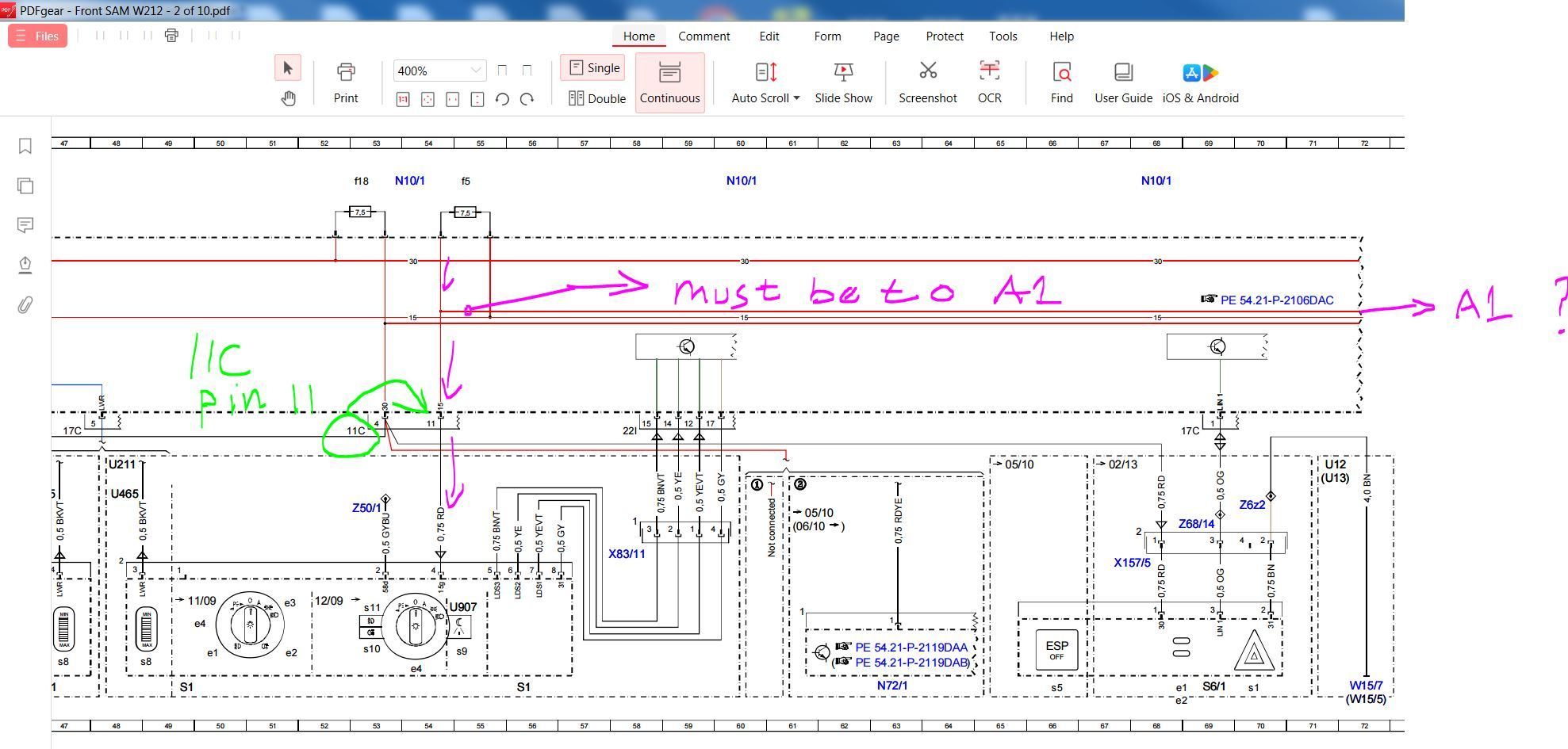The height and width of the screenshot is (749, 1568).
Task: Click the Screenshot scissors tool
Action: (x=927, y=82)
